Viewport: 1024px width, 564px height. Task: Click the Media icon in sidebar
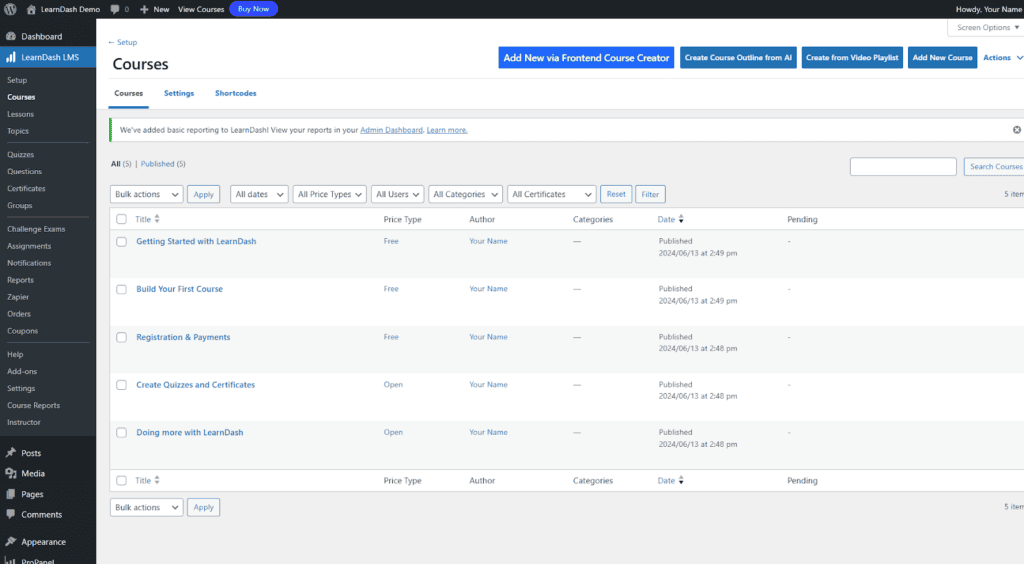[x=11, y=473]
